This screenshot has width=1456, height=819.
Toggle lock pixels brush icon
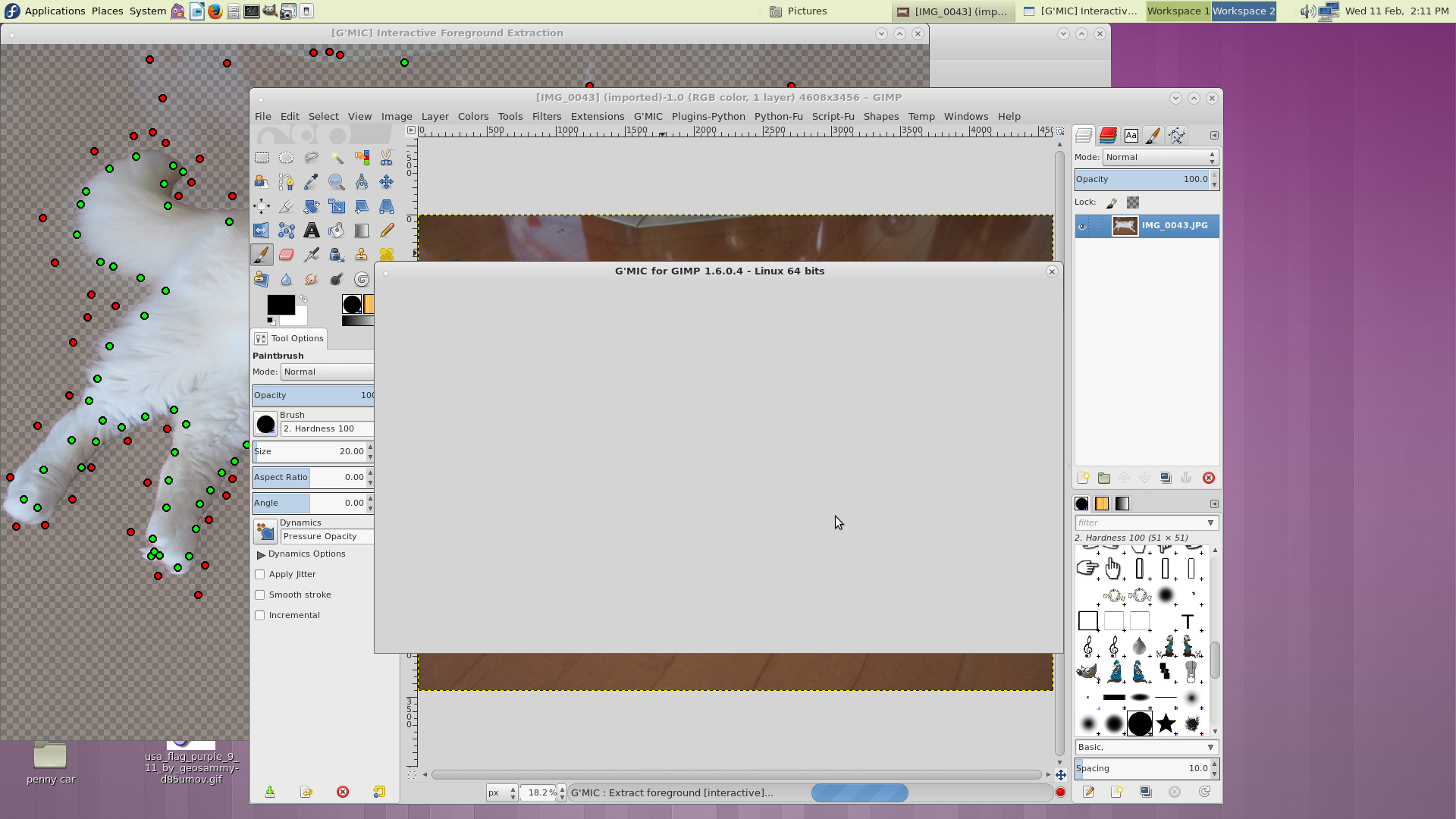click(x=1112, y=202)
